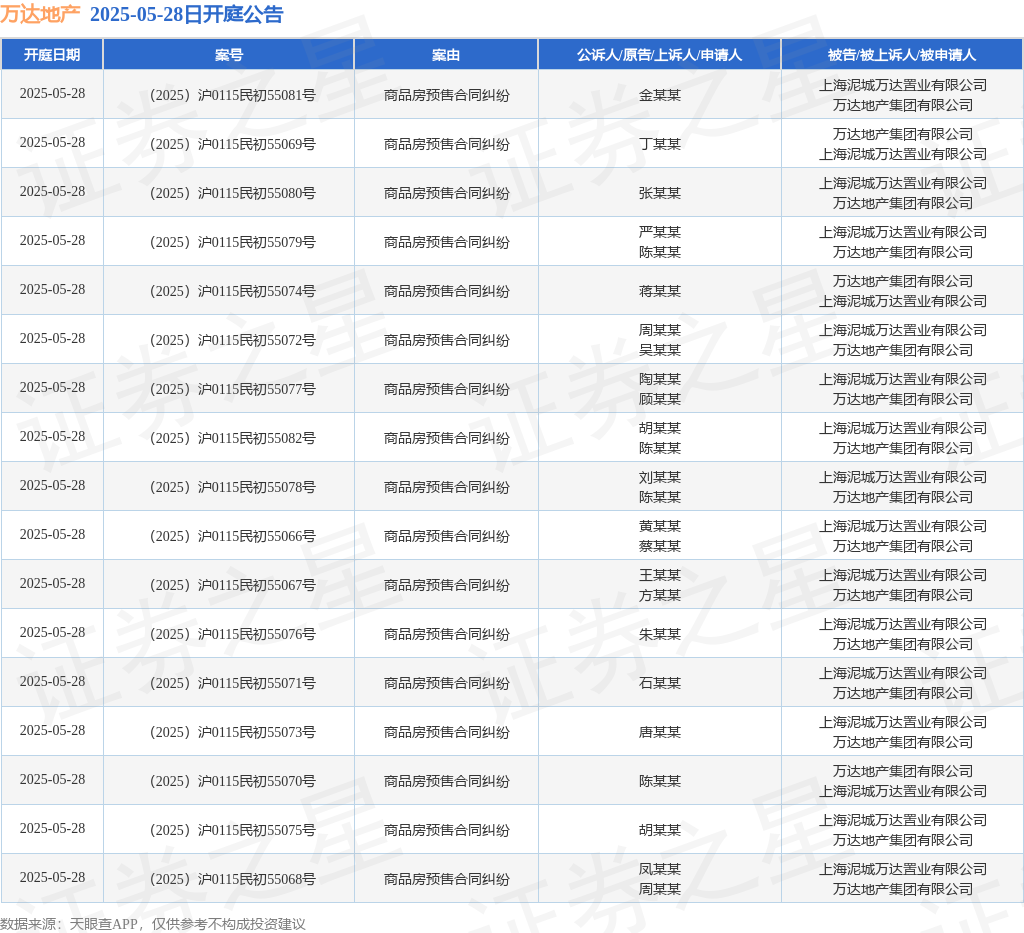Select plaintiff 方某某
The width and height of the screenshot is (1024, 933).
pos(660,595)
